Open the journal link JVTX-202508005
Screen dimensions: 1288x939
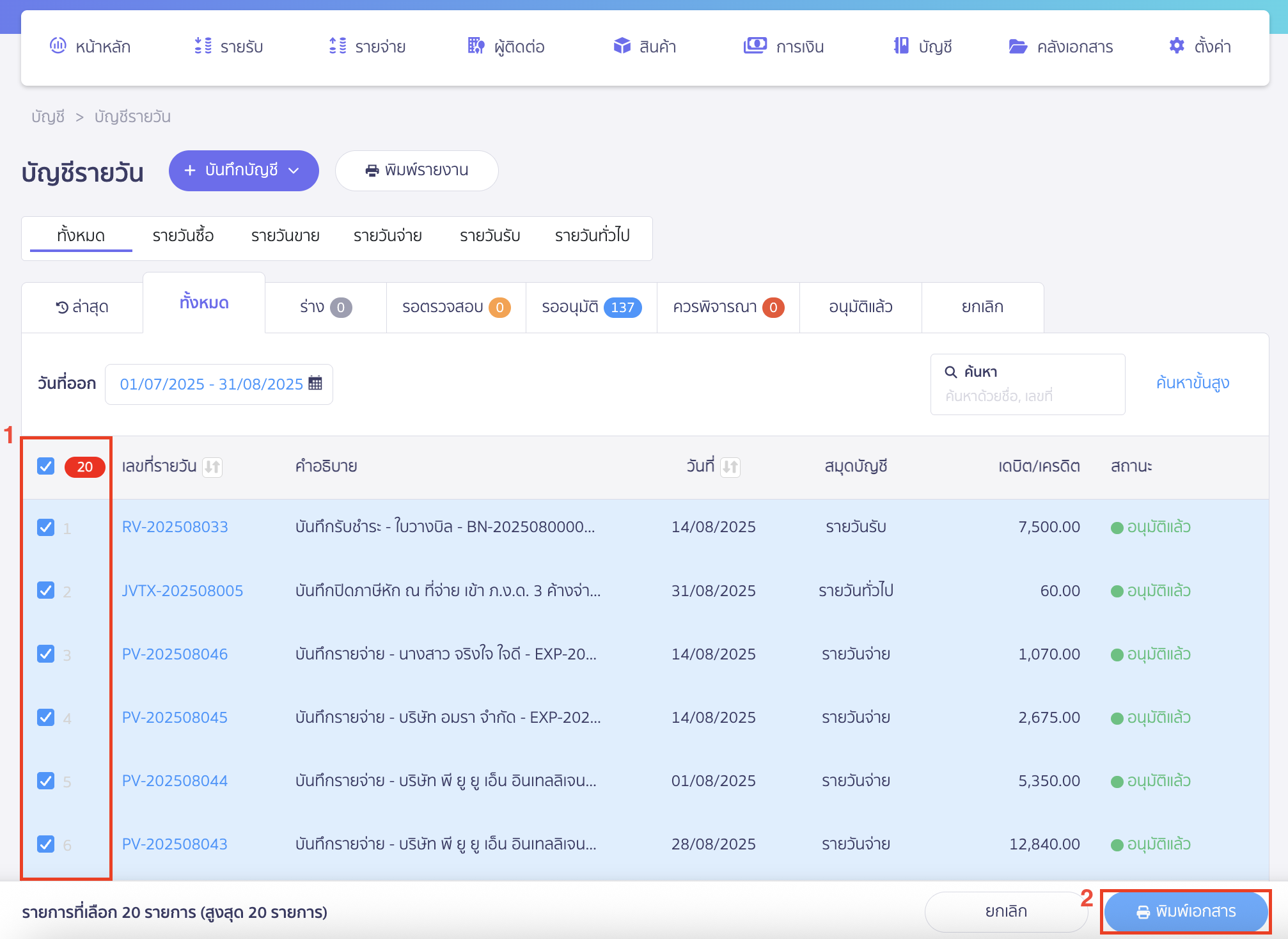coord(182,590)
